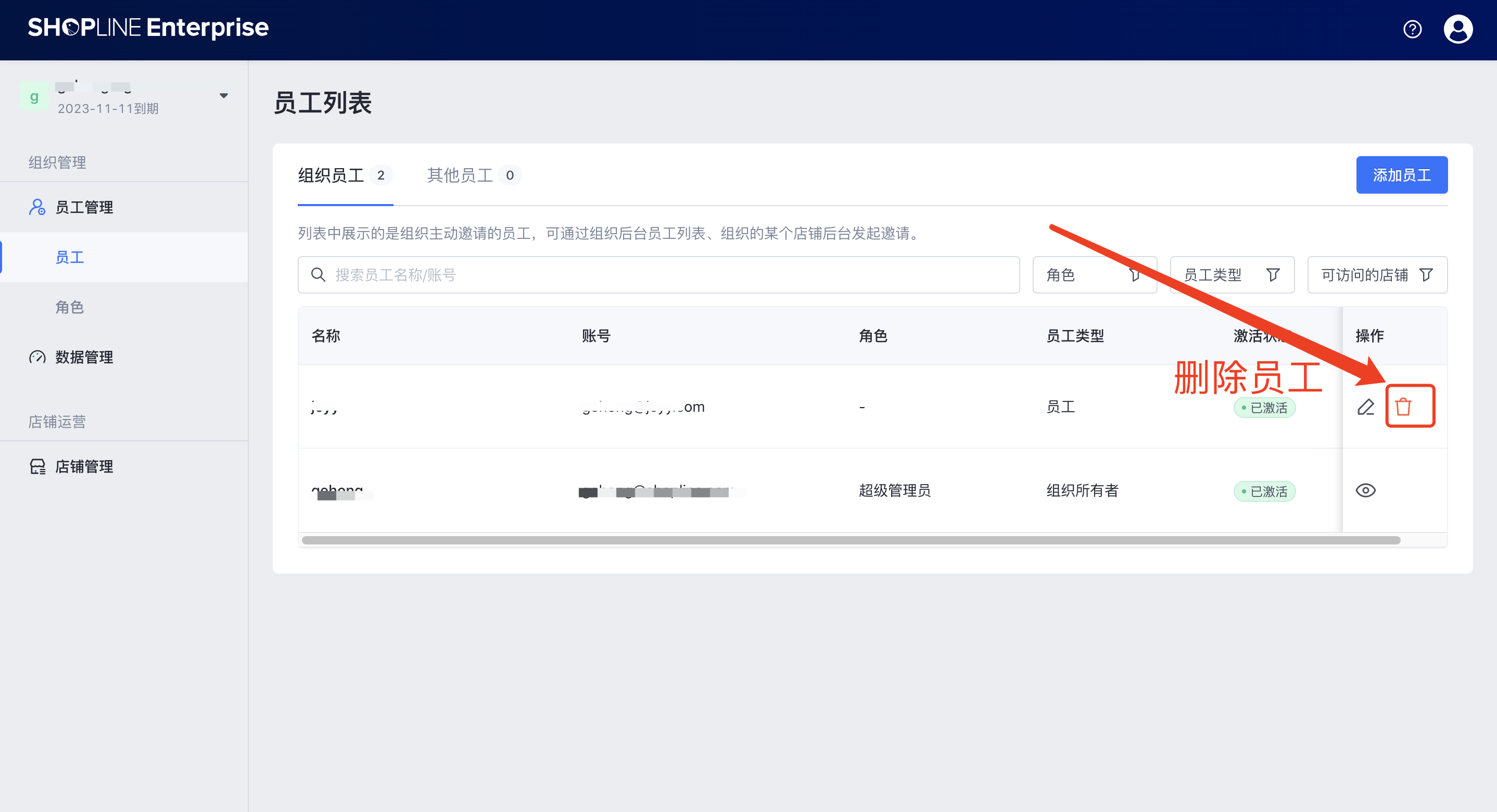Expand the organization switcher dropdown arrow

coord(224,96)
